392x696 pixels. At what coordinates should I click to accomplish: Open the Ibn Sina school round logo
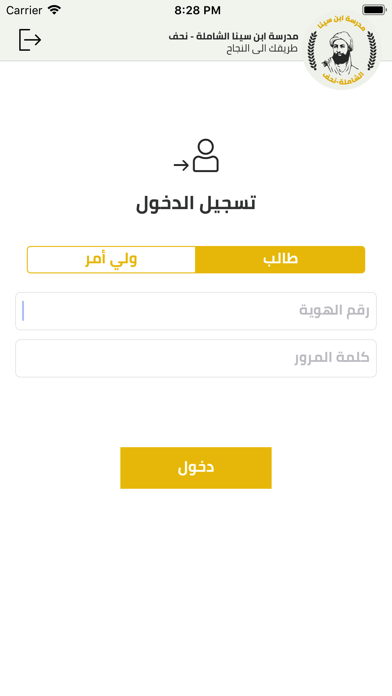pos(342,51)
